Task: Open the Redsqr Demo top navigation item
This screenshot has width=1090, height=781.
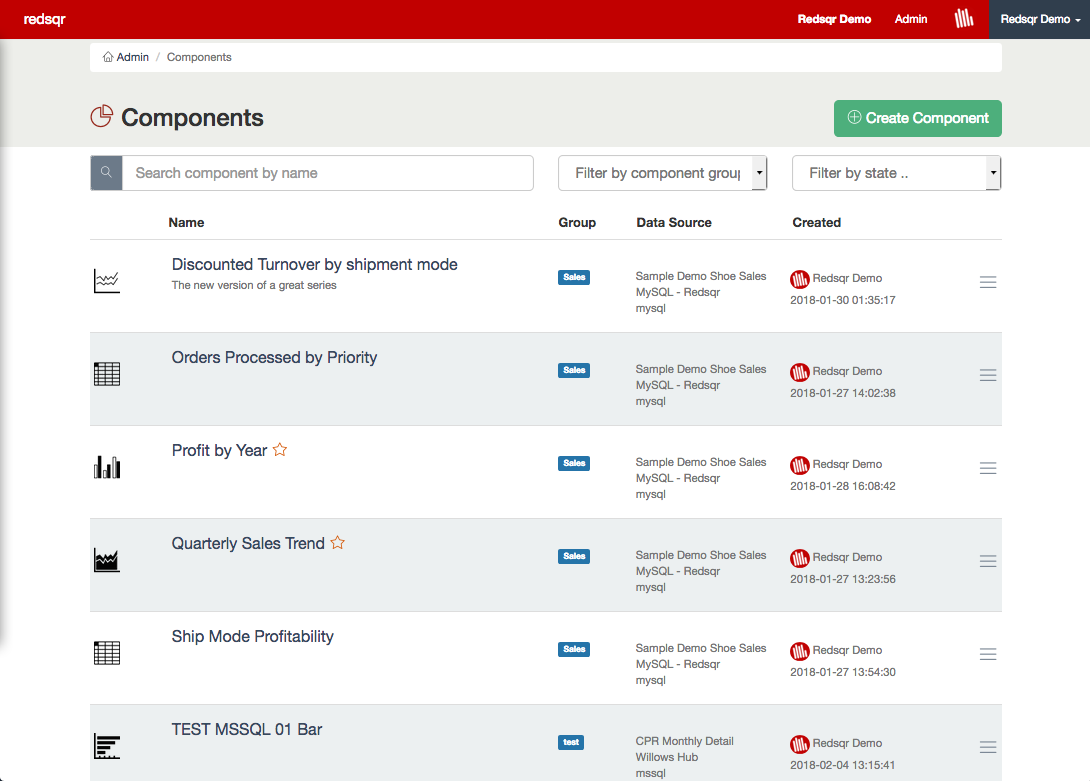Action: pos(834,19)
